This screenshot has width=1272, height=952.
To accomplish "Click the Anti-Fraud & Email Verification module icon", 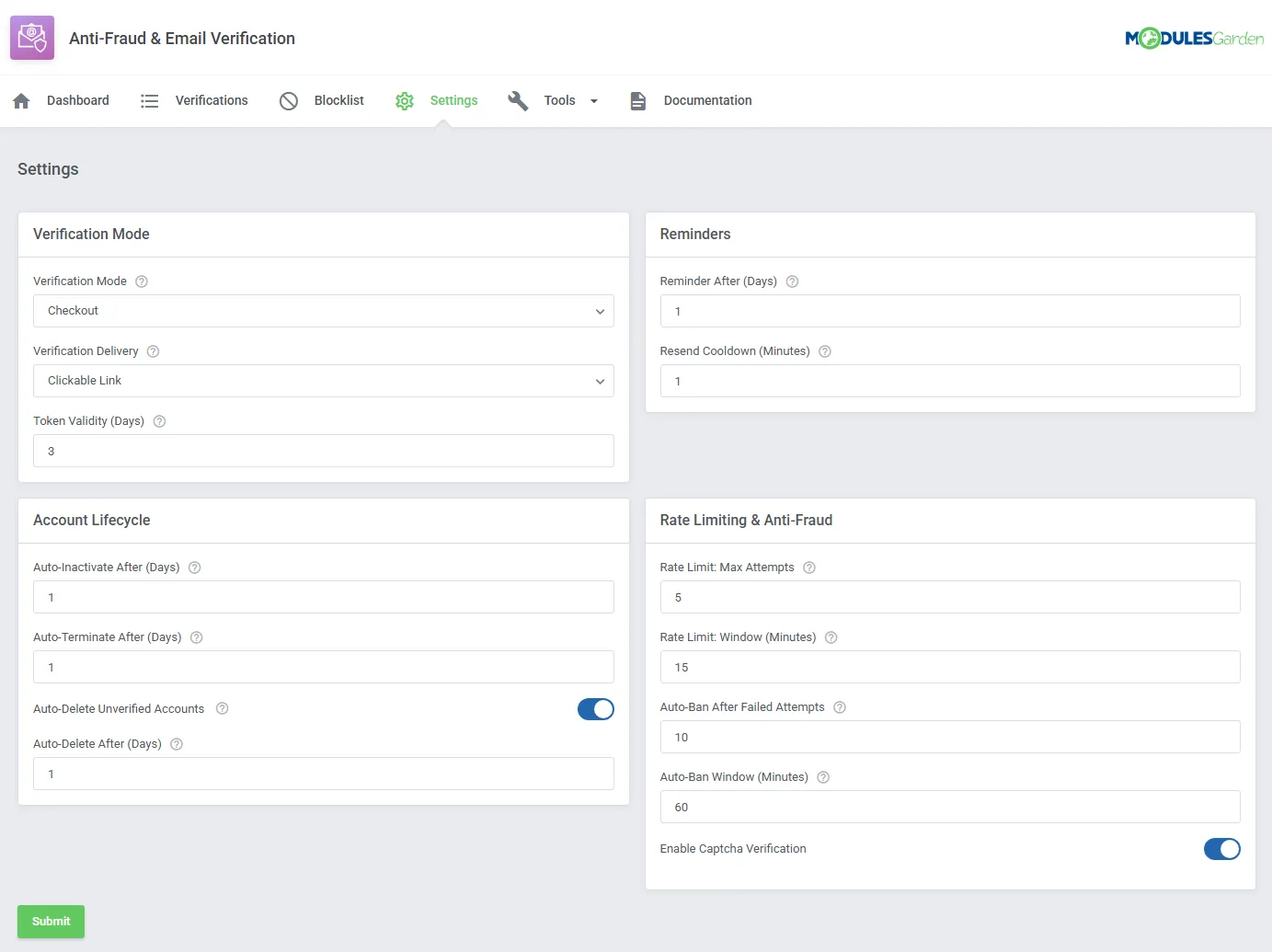I will 32,38.
